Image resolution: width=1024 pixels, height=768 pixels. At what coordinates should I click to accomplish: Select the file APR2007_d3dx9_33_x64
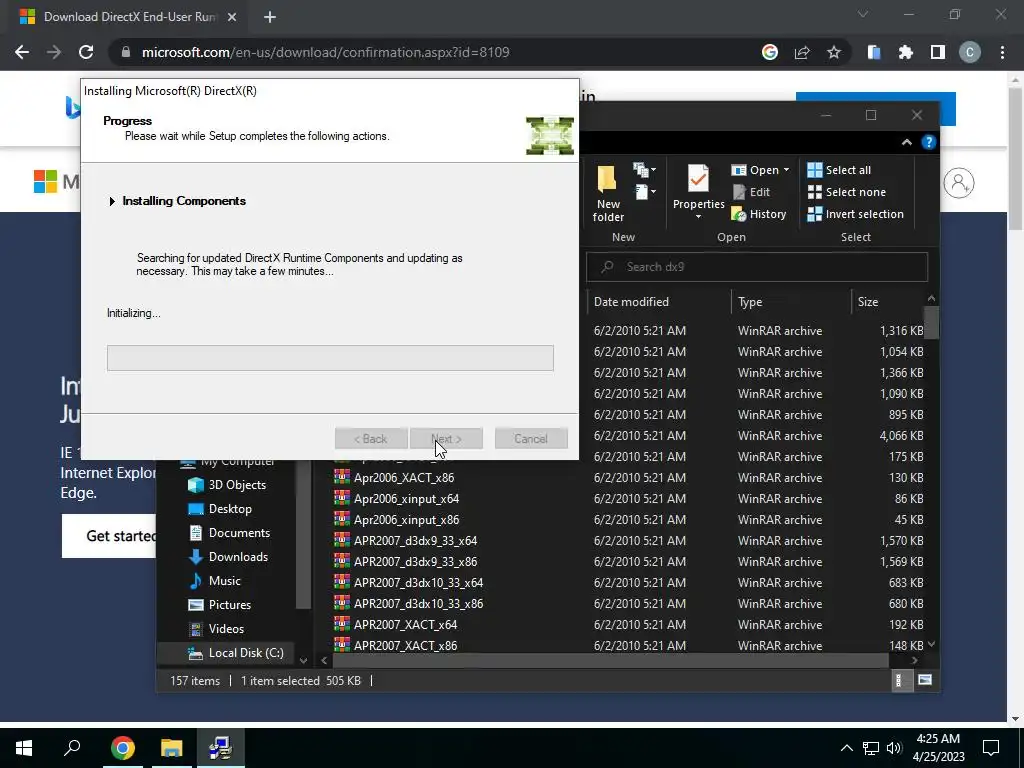tap(406, 541)
